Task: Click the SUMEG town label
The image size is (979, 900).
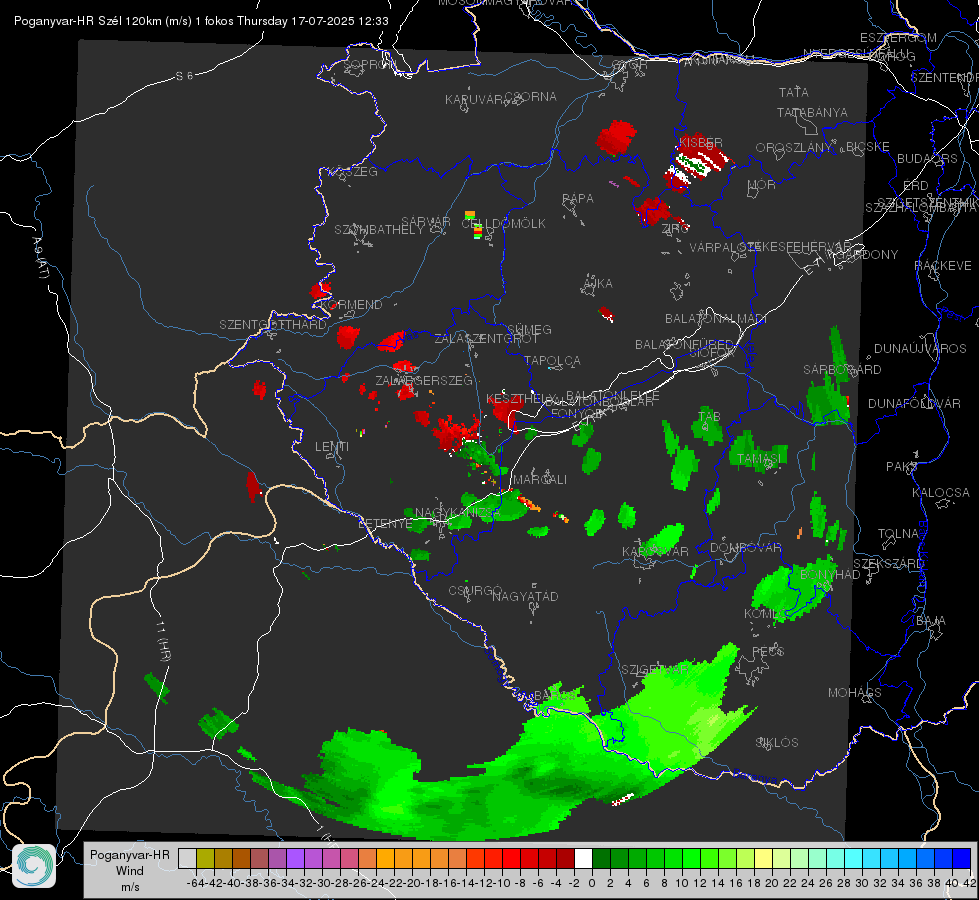Action: [x=529, y=329]
